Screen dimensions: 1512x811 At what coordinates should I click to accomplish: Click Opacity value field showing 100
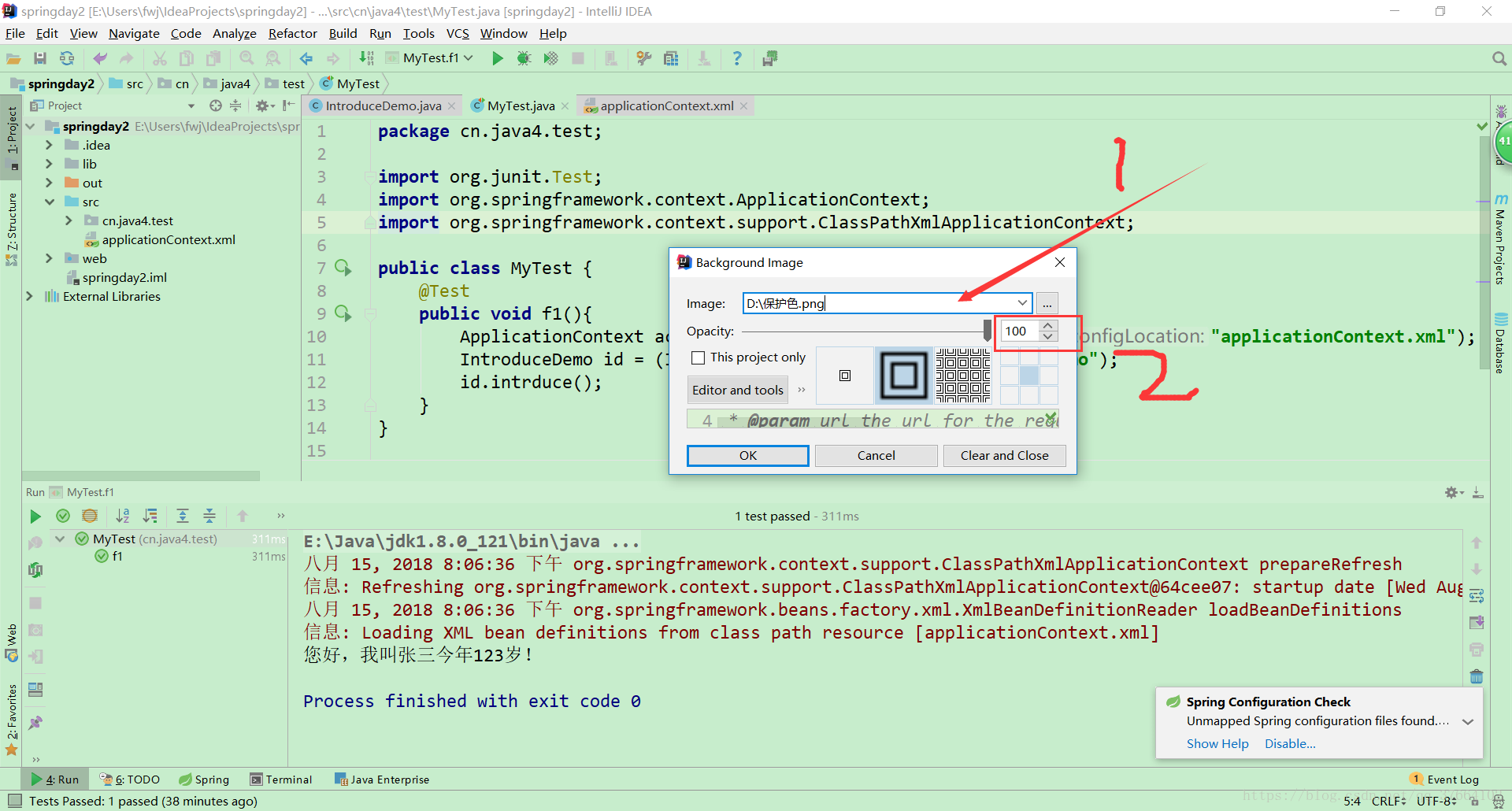click(x=1020, y=331)
